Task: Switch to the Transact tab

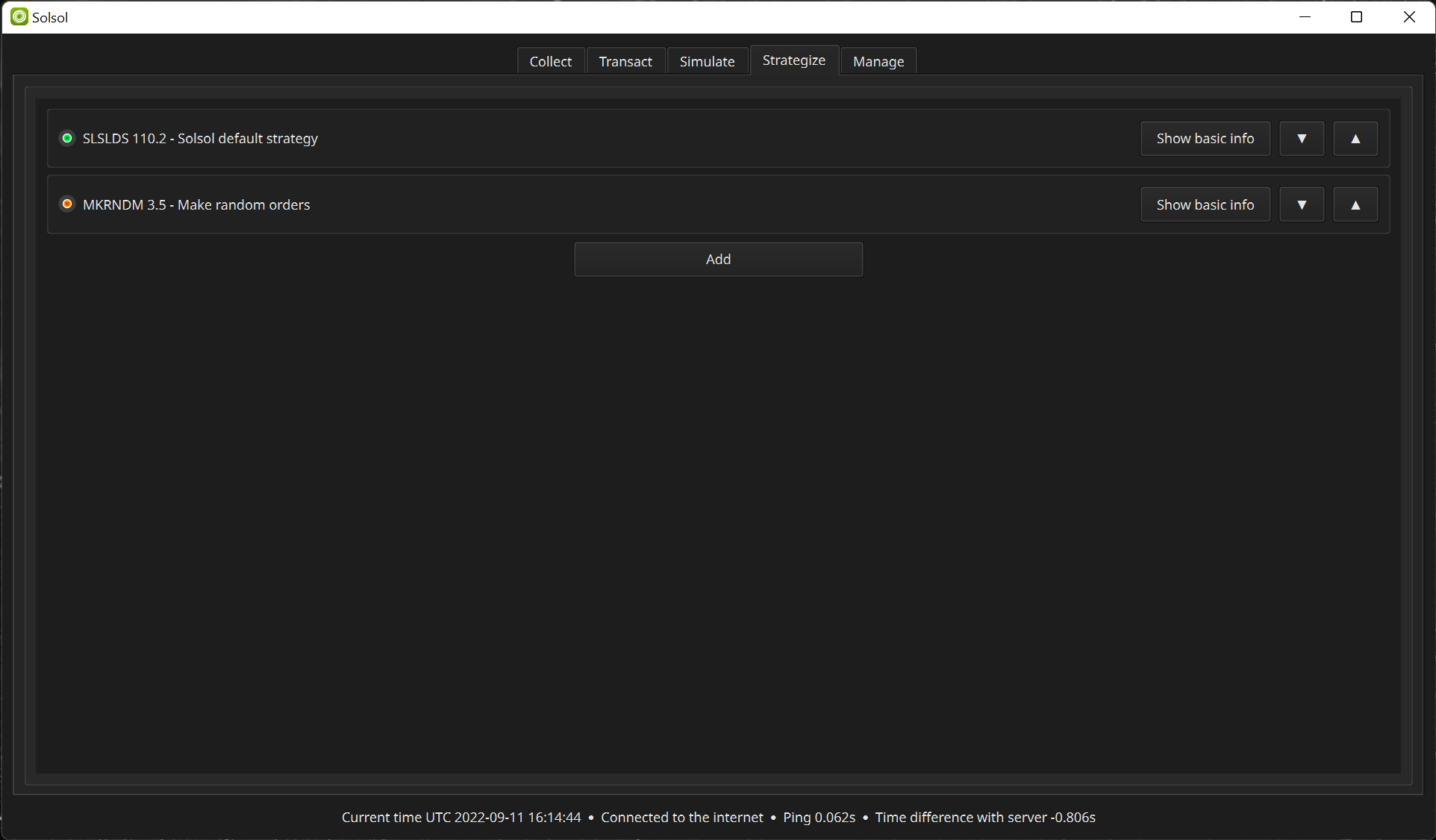Action: [625, 61]
